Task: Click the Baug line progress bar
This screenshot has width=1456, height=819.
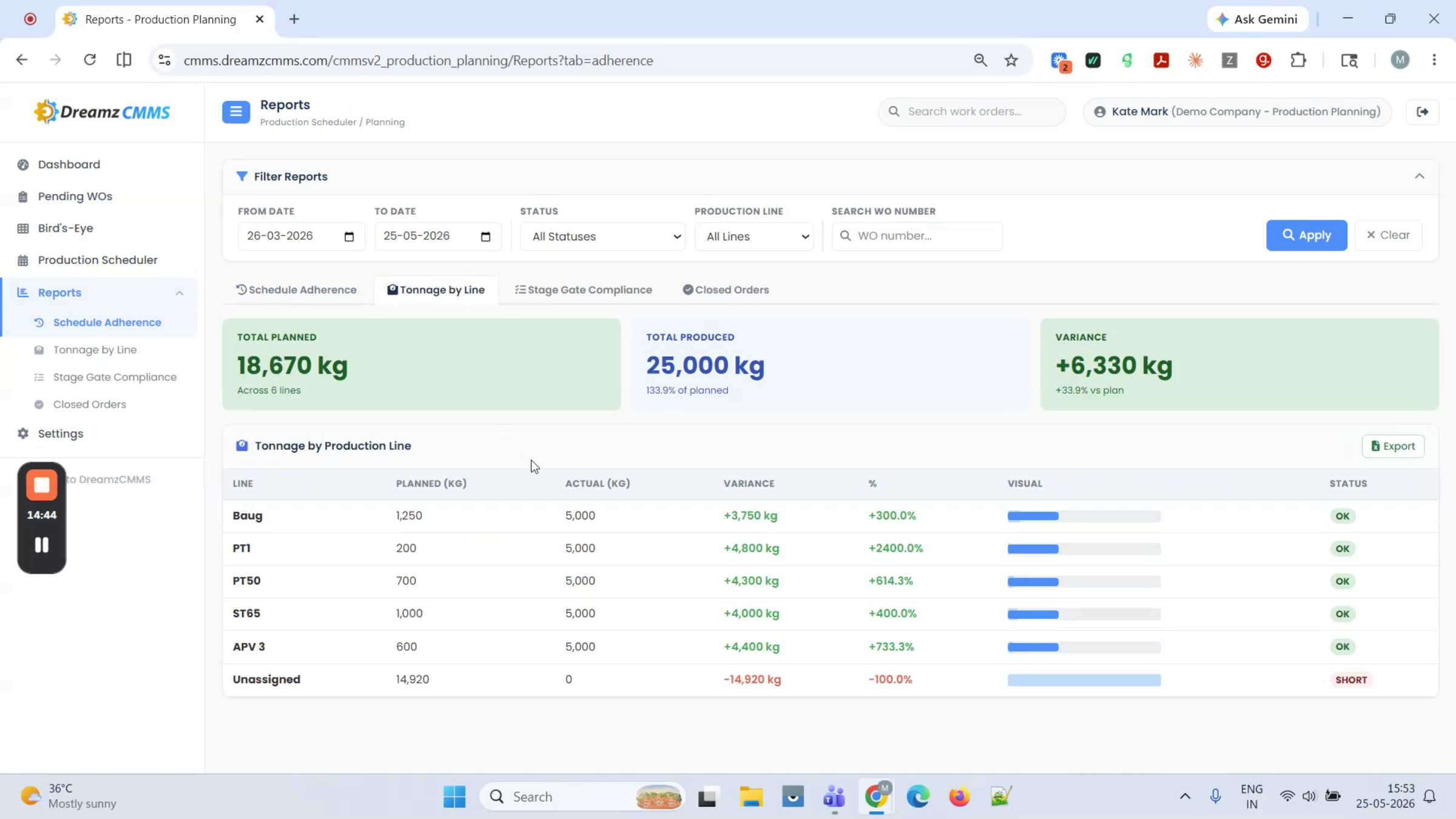Action: tap(1084, 516)
